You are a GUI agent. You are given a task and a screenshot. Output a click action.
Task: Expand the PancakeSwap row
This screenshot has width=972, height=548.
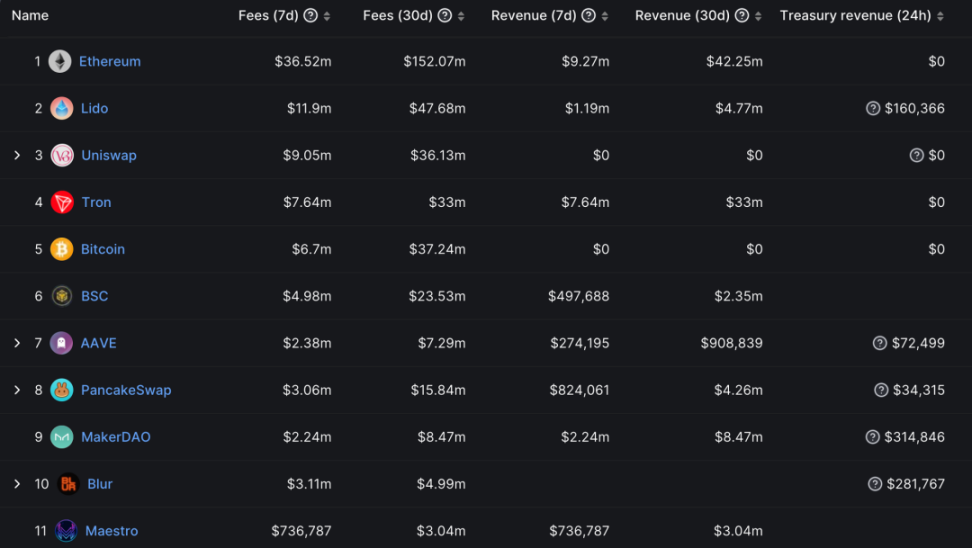(x=17, y=390)
